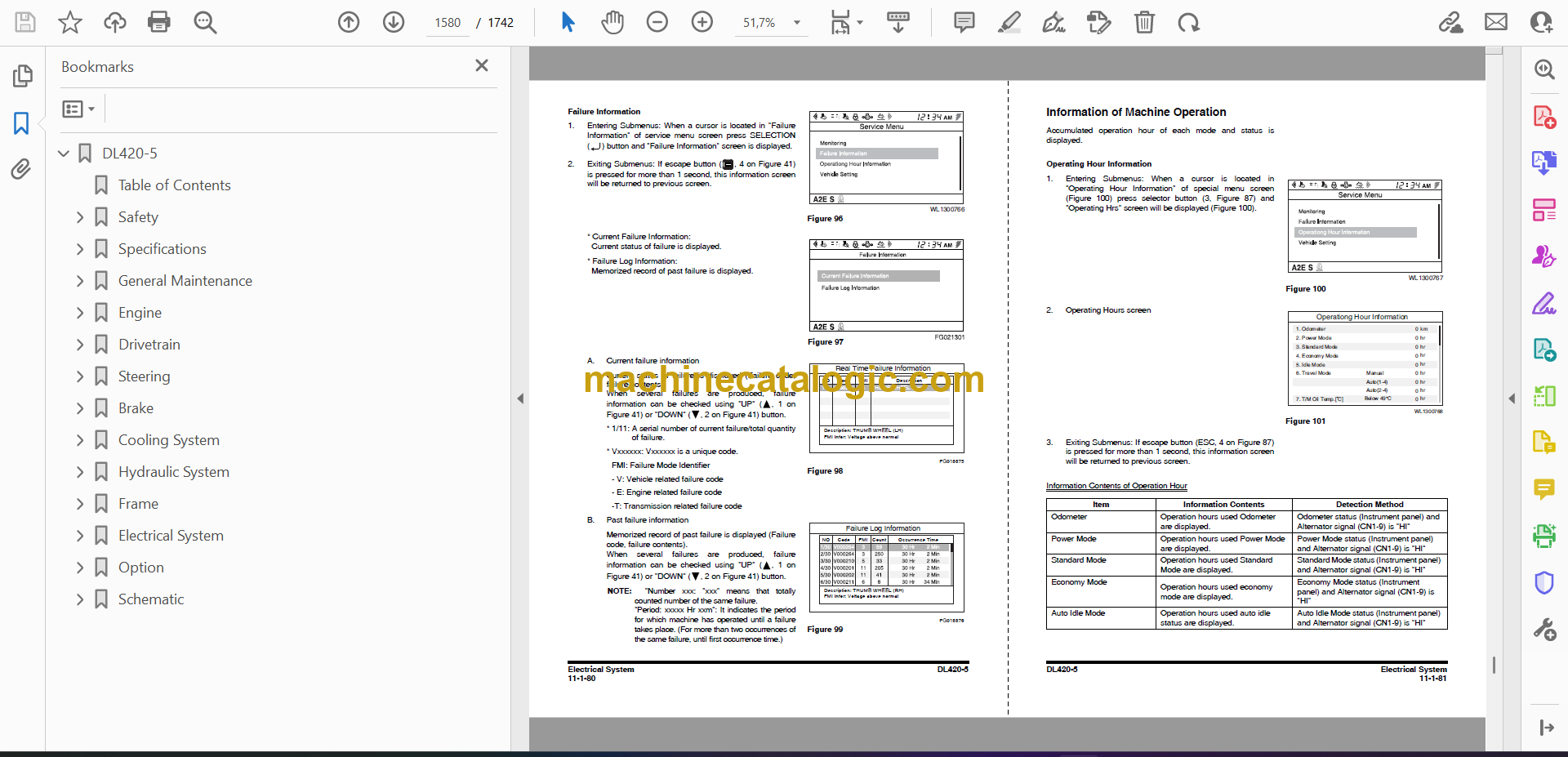Viewport: 1568px width, 757px height.
Task: Expand the Steering bookmark
Action: click(x=80, y=376)
